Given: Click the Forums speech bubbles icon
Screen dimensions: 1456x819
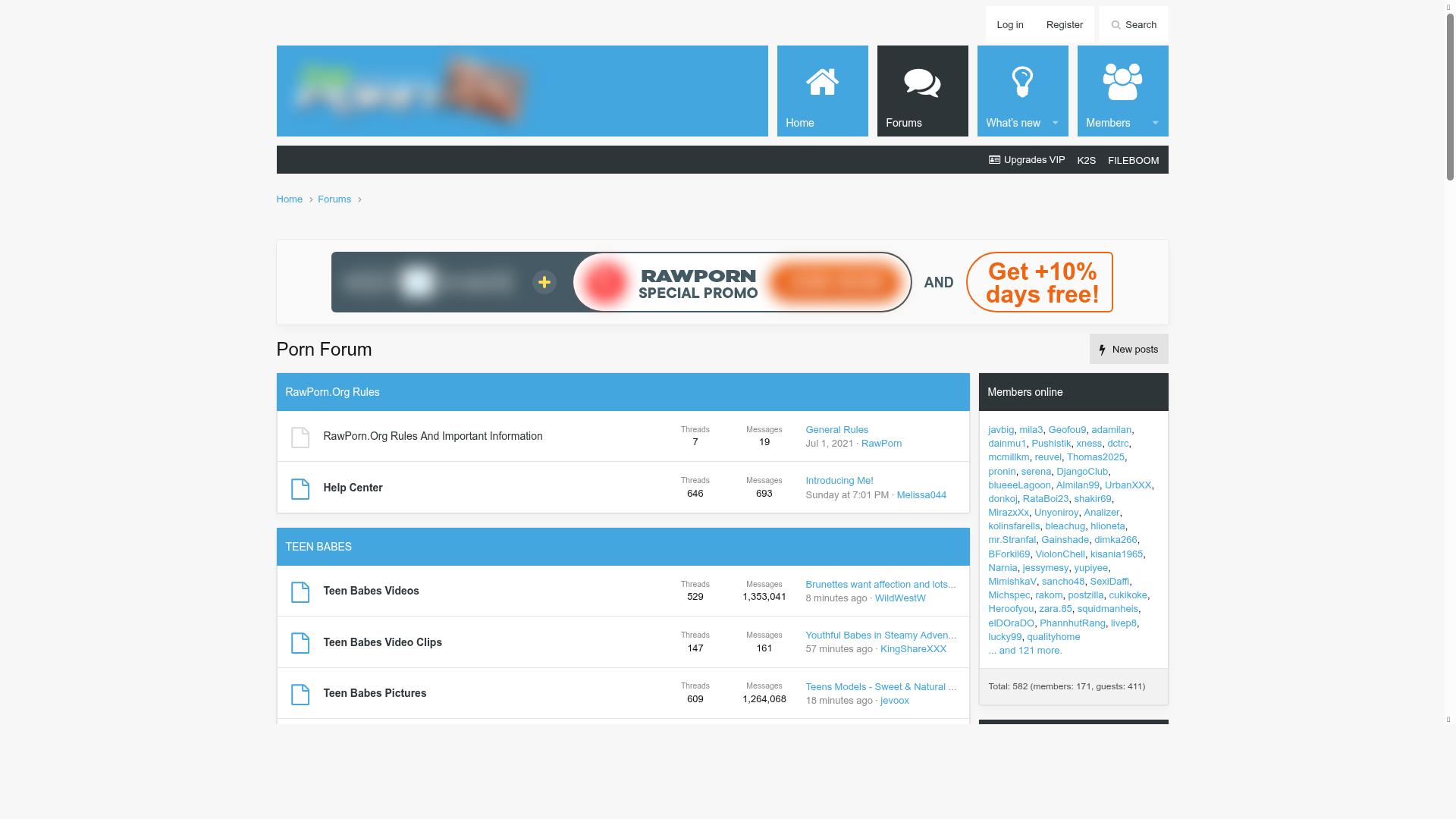Looking at the screenshot, I should [x=922, y=82].
